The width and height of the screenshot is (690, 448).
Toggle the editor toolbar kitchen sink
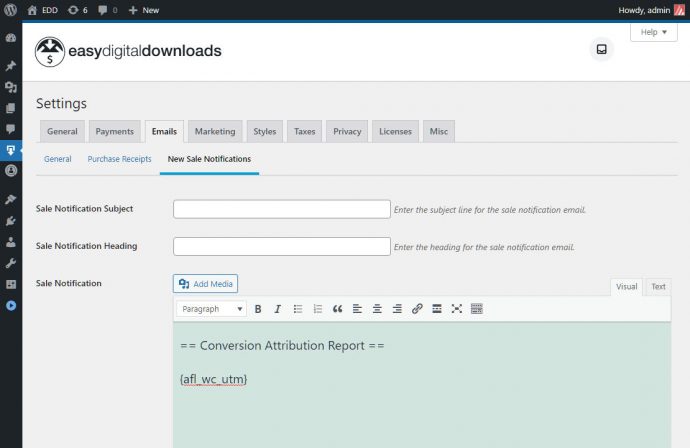pyautogui.click(x=477, y=309)
